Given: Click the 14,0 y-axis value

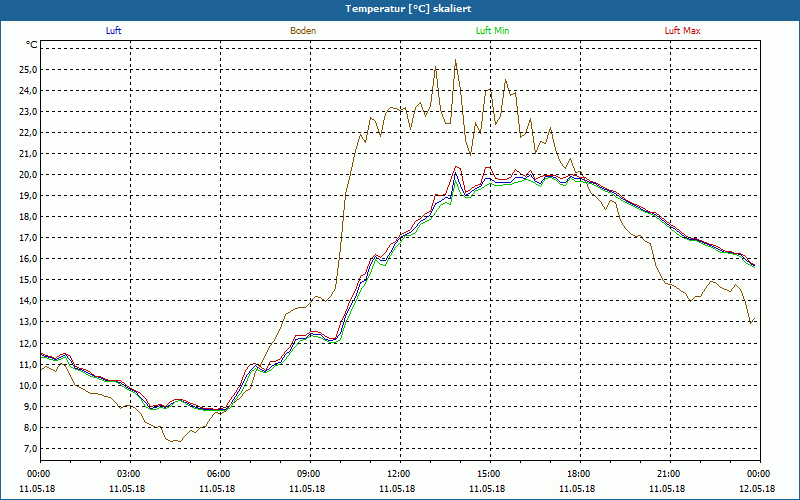Looking at the screenshot, I should click(28, 301).
